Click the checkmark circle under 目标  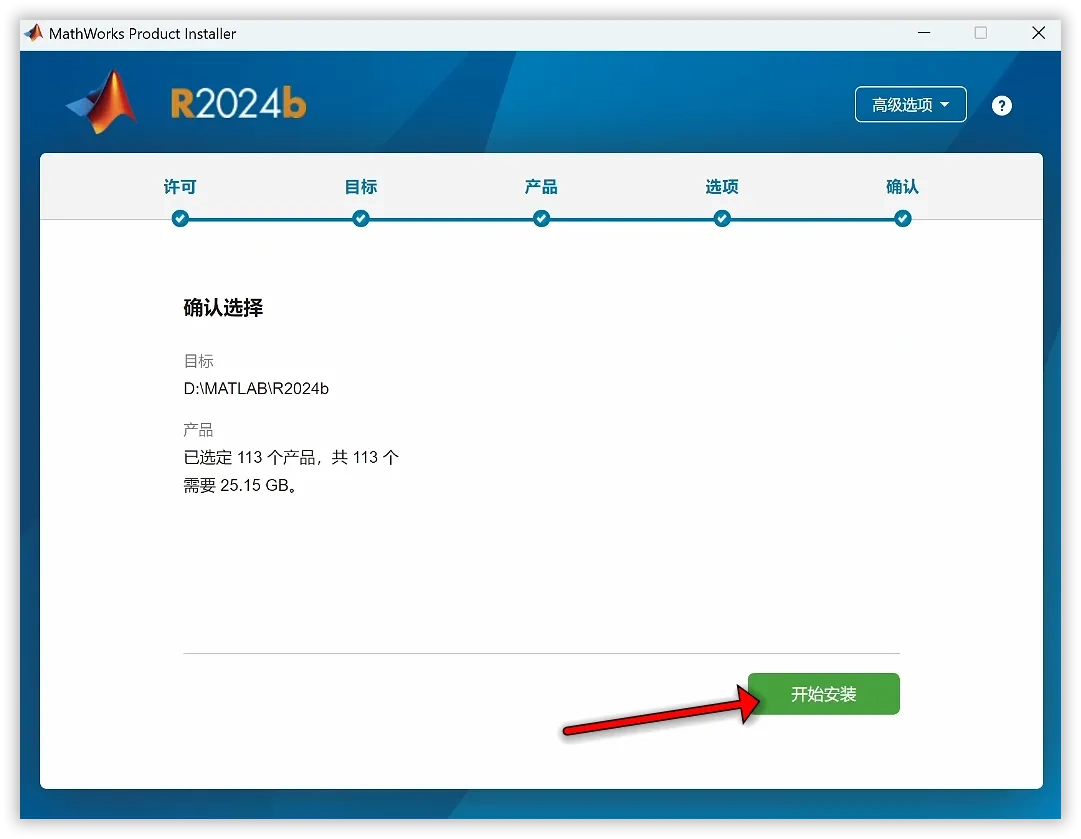point(361,219)
